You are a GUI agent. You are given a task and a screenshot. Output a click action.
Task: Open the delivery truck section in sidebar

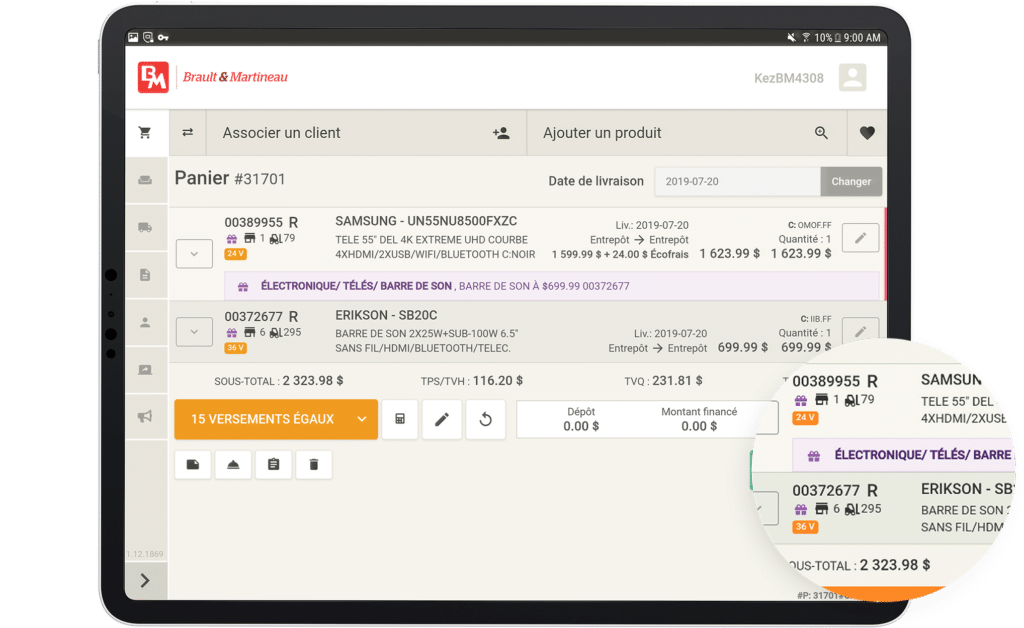click(145, 227)
